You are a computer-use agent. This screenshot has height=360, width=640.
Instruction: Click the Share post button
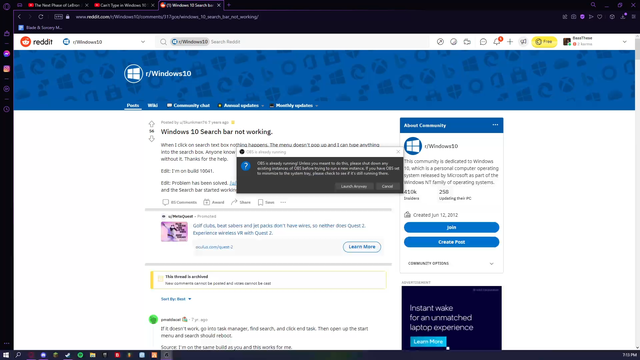(x=241, y=202)
